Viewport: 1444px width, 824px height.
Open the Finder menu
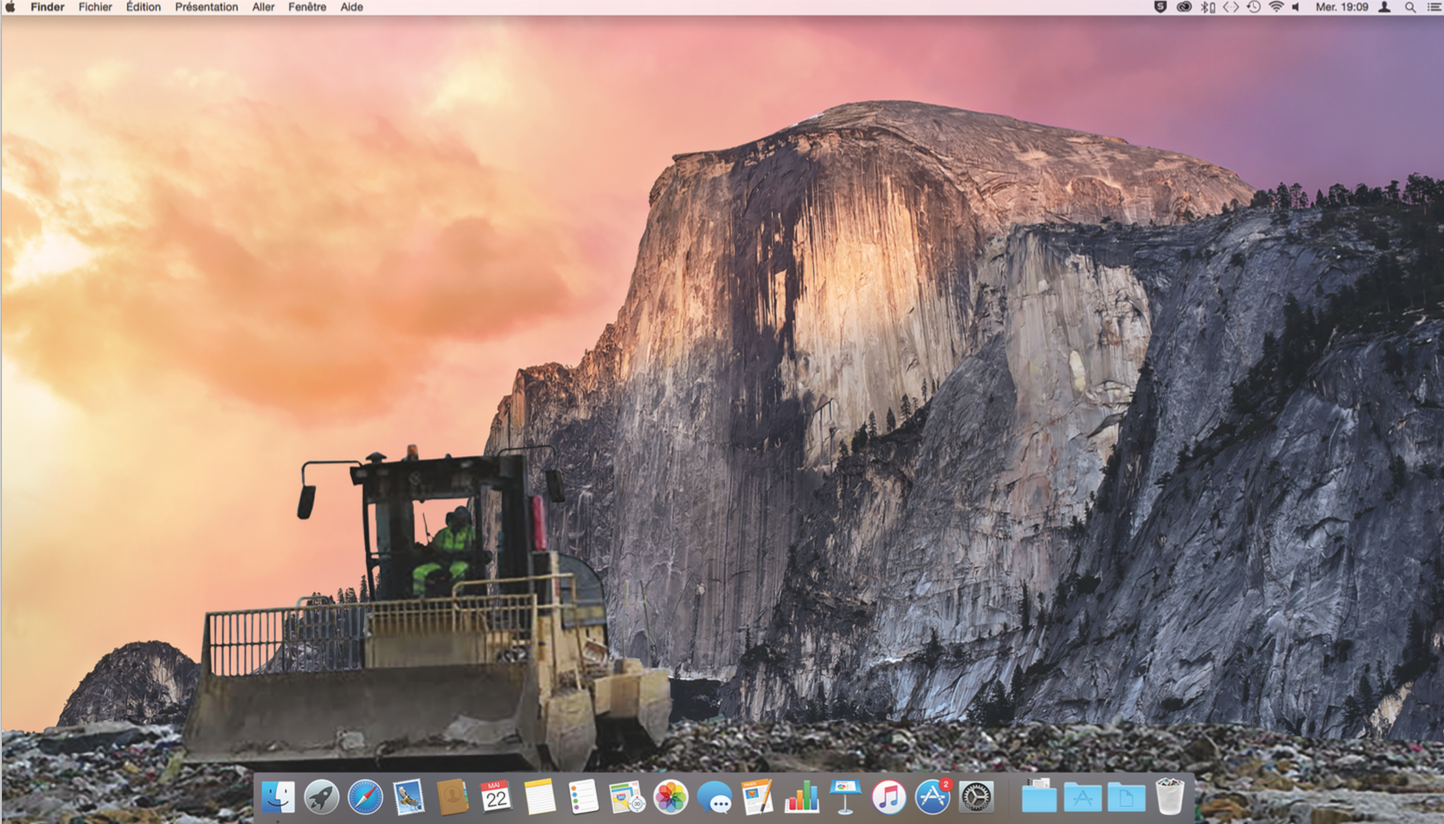click(x=47, y=7)
